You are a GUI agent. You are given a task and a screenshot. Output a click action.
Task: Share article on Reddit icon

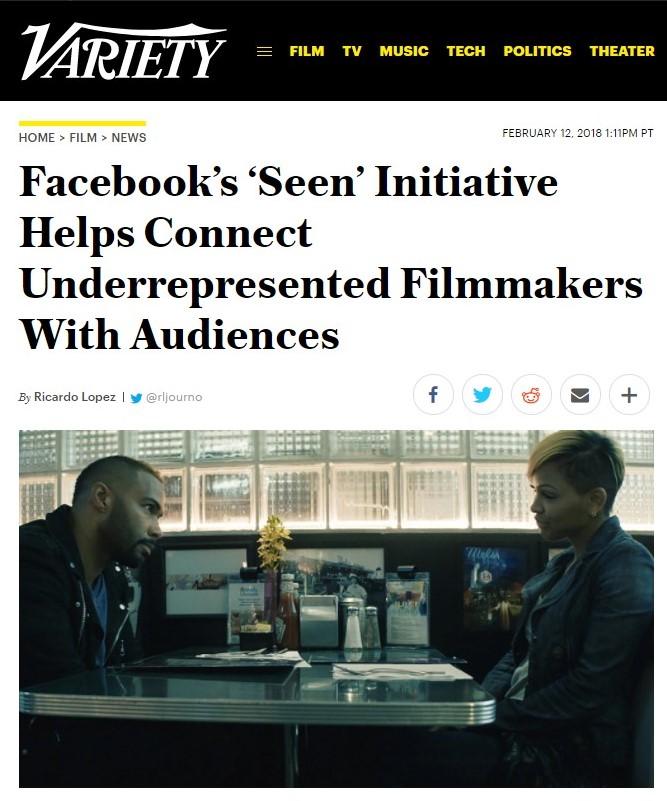click(531, 394)
